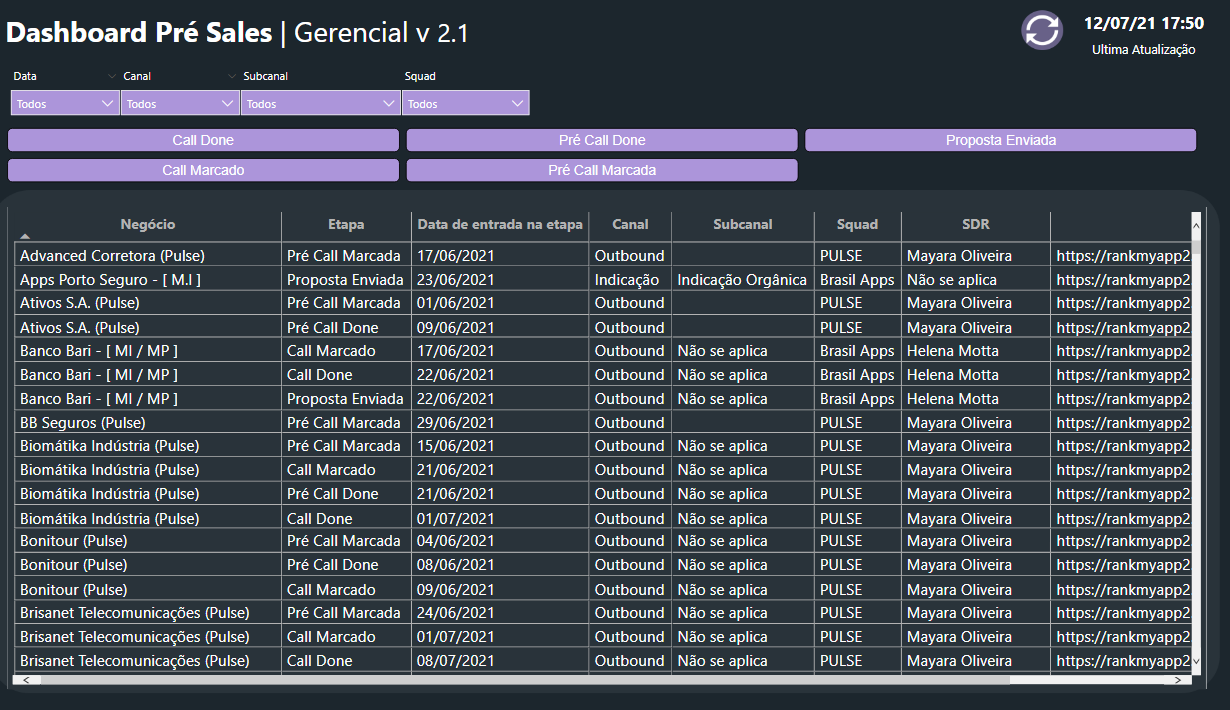This screenshot has height=710, width=1230.
Task: Open the Data filter dropdown
Action: tap(65, 103)
